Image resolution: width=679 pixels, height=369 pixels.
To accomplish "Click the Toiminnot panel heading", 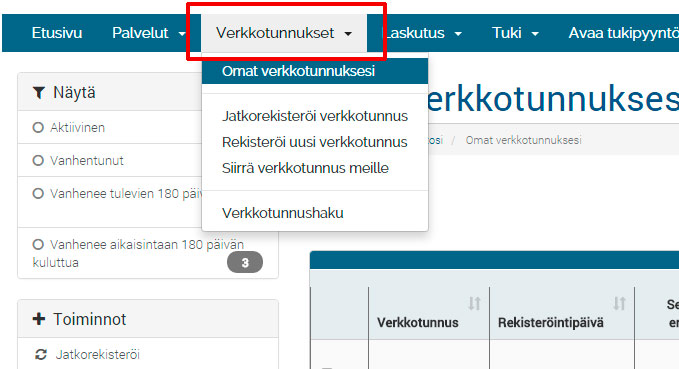I will click(90, 319).
